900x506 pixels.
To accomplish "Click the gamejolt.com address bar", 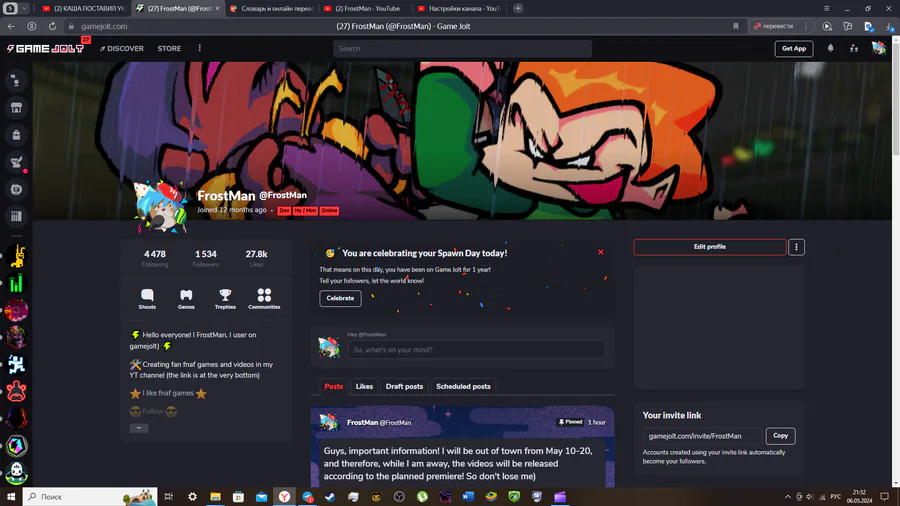I will [x=104, y=26].
